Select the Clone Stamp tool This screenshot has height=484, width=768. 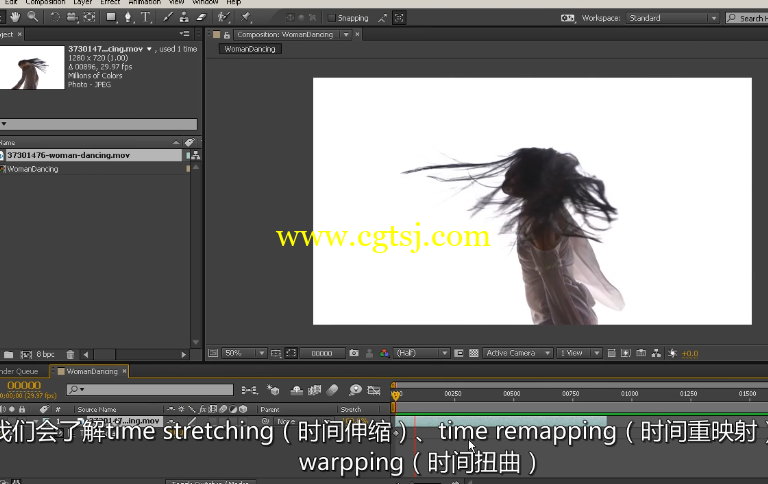184,17
